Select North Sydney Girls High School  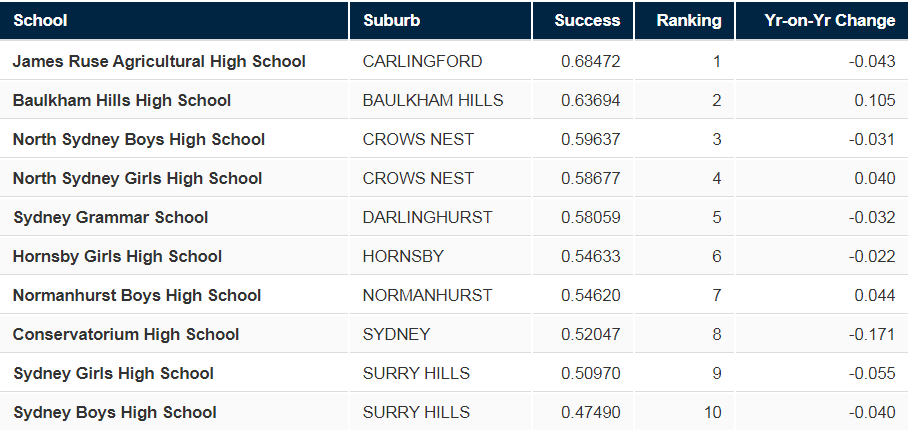coord(137,178)
